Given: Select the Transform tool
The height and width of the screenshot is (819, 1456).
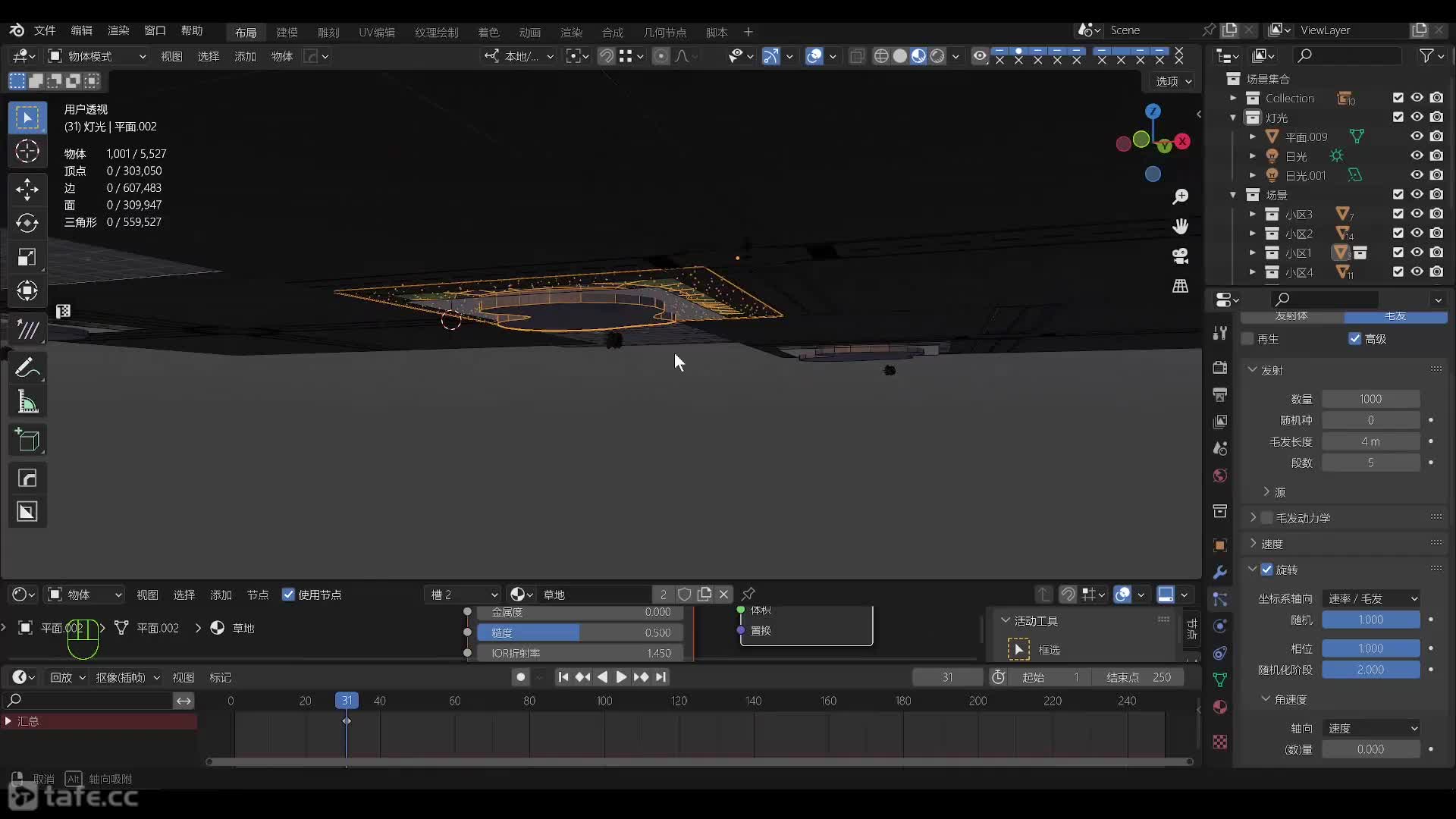Looking at the screenshot, I should click(27, 290).
